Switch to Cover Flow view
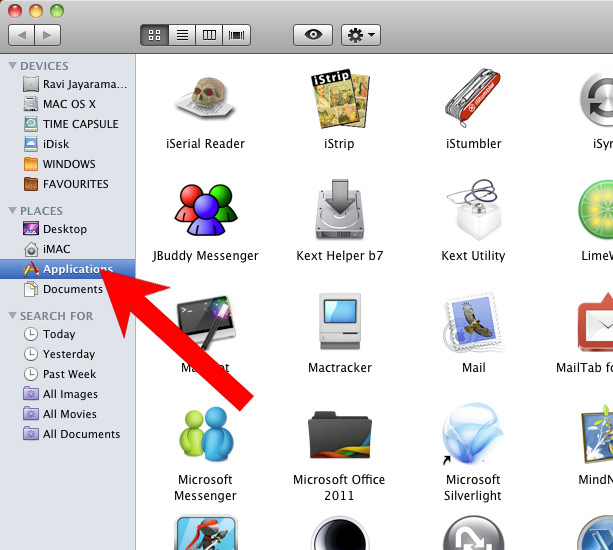Viewport: 613px width, 550px height. 237,35
